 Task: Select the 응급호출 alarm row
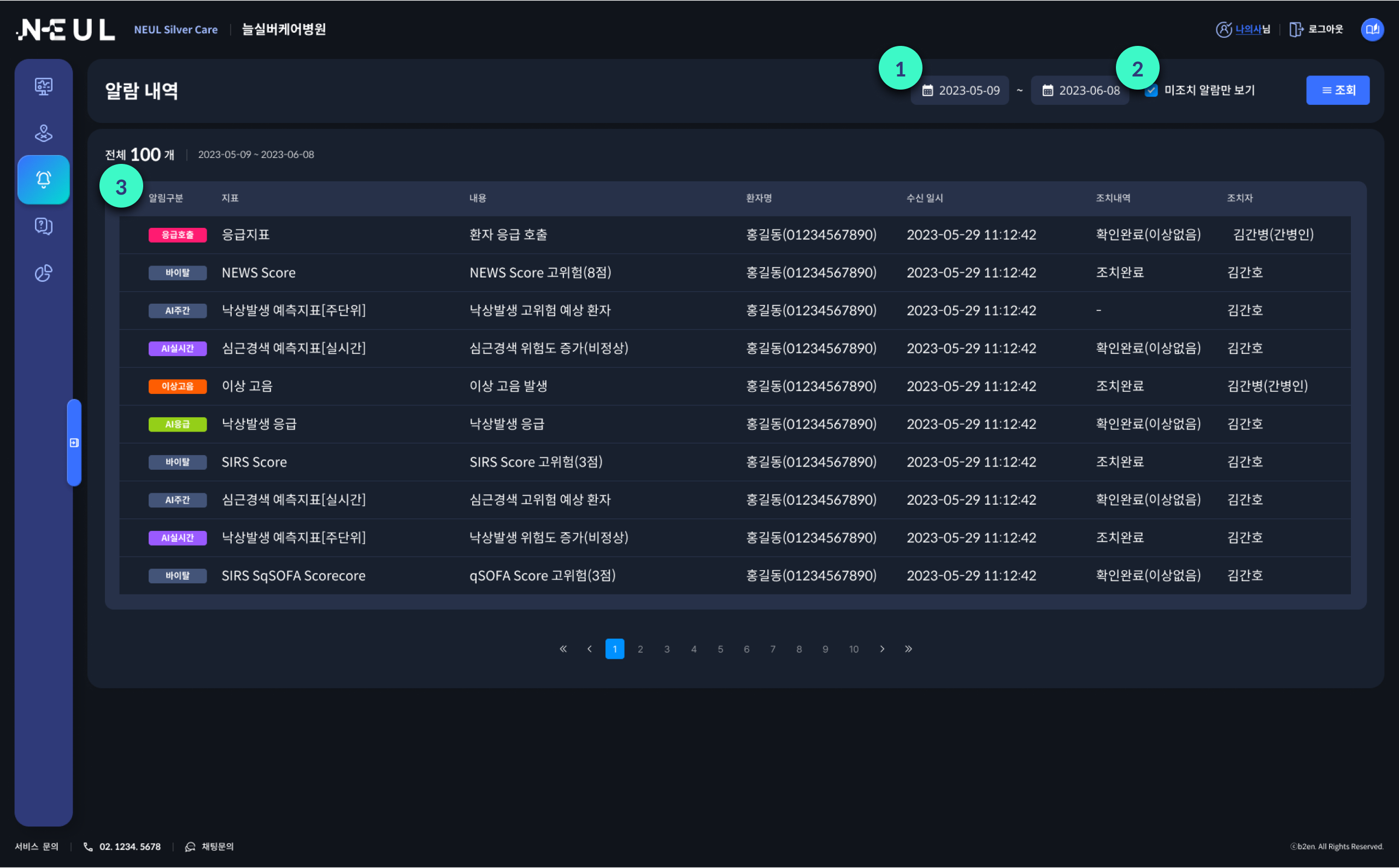[734, 235]
